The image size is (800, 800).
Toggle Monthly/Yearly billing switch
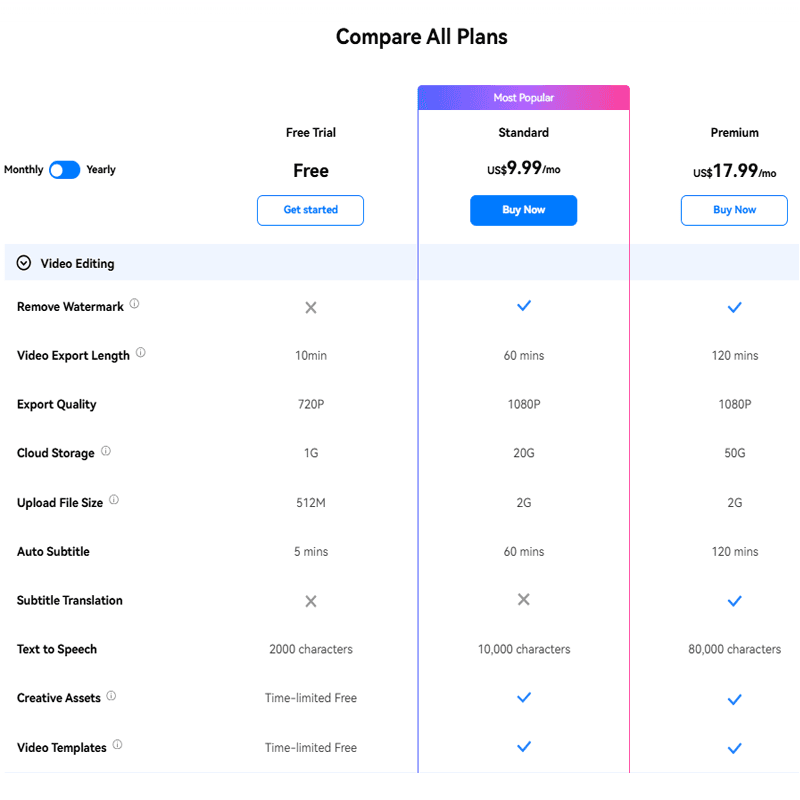point(65,170)
